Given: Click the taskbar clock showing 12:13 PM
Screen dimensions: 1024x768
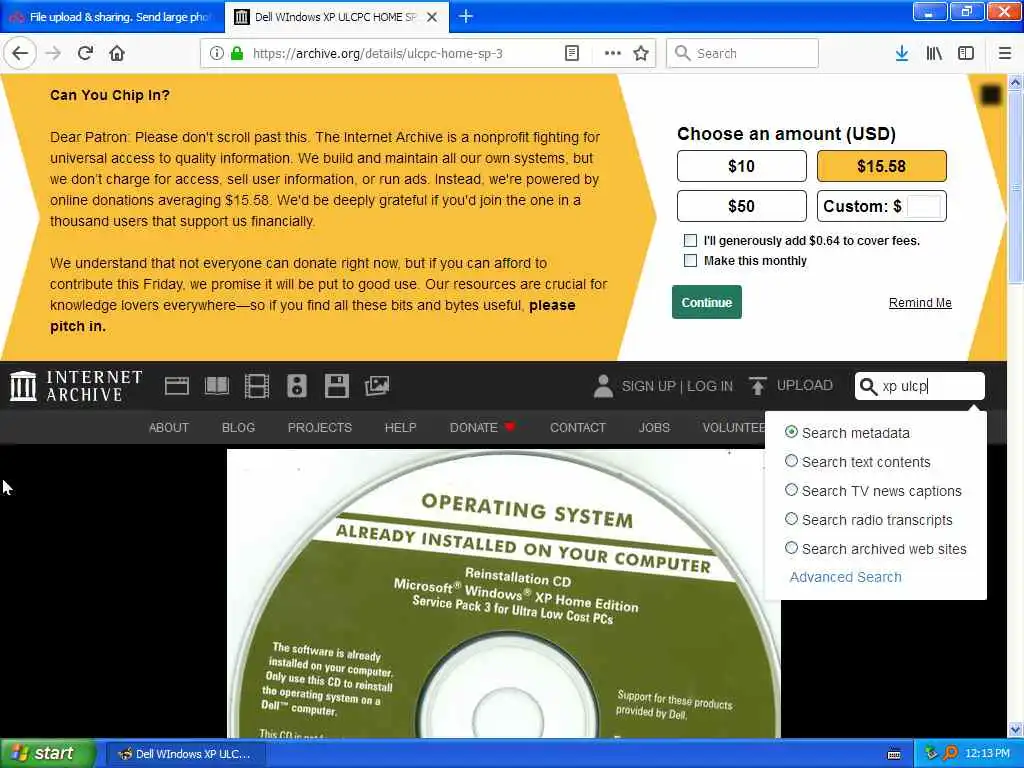Looking at the screenshot, I should pyautogui.click(x=987, y=753).
